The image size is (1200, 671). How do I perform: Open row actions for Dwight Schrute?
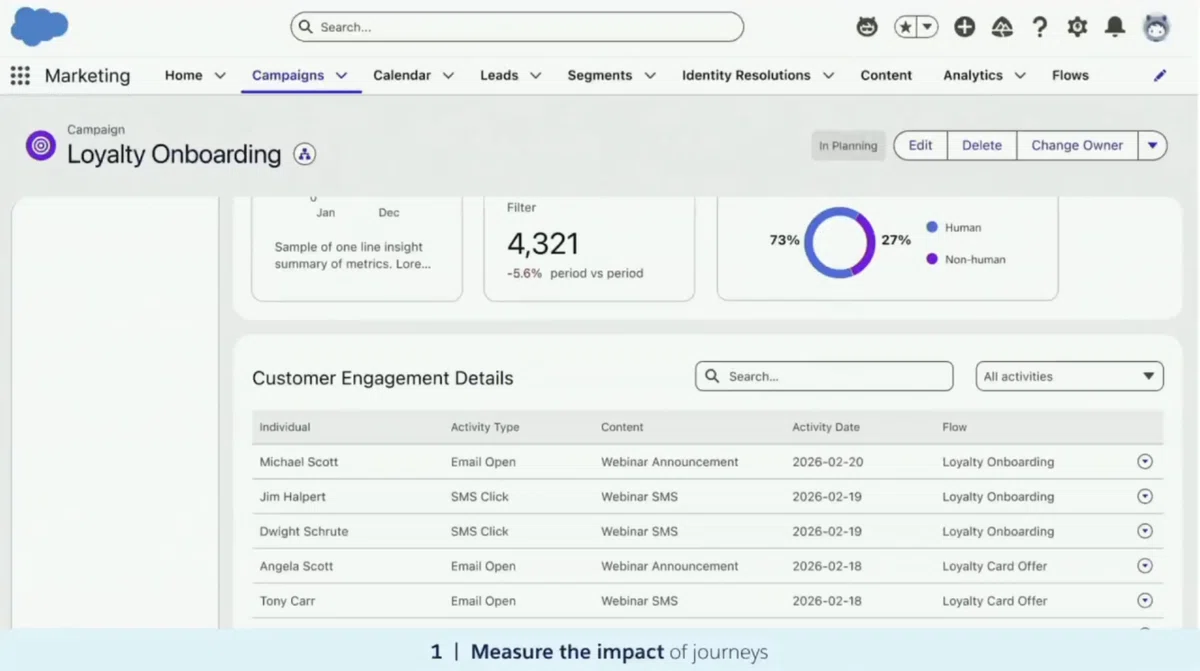pos(1145,531)
